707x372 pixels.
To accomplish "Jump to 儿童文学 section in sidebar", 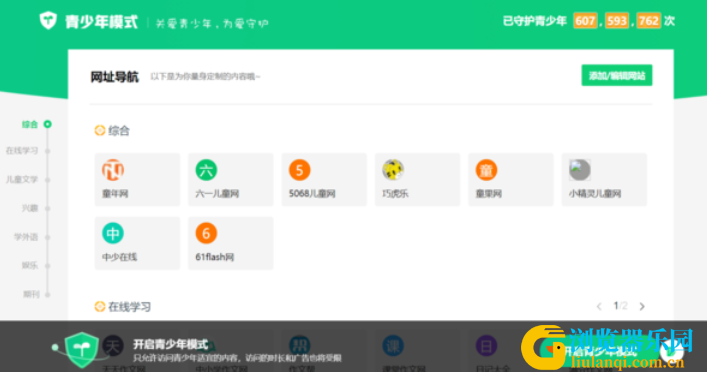I will [22, 179].
